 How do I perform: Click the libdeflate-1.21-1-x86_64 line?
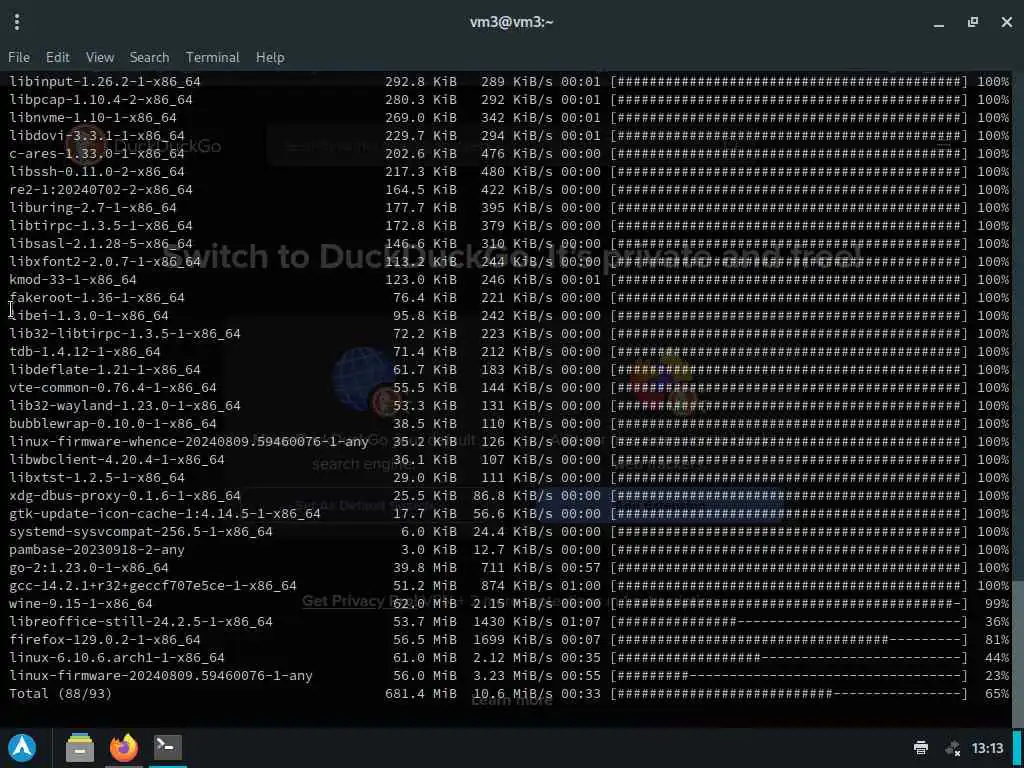click(509, 370)
